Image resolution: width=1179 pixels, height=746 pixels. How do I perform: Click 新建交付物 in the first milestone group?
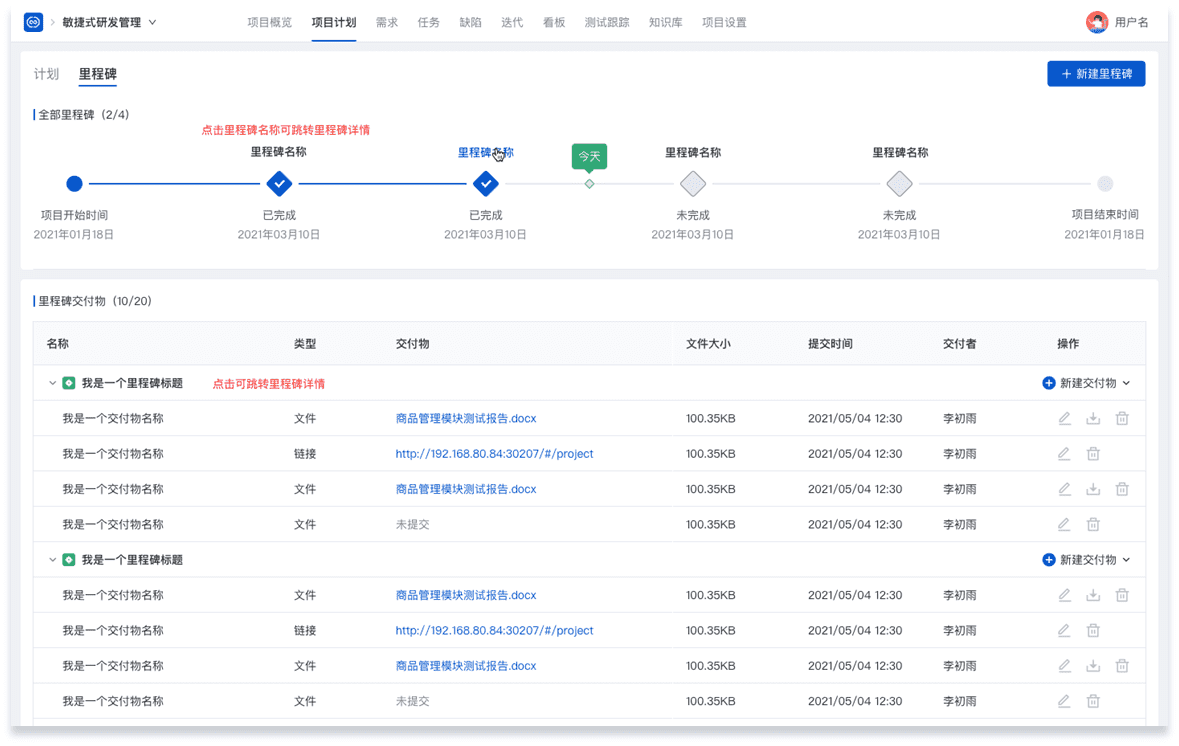1086,384
